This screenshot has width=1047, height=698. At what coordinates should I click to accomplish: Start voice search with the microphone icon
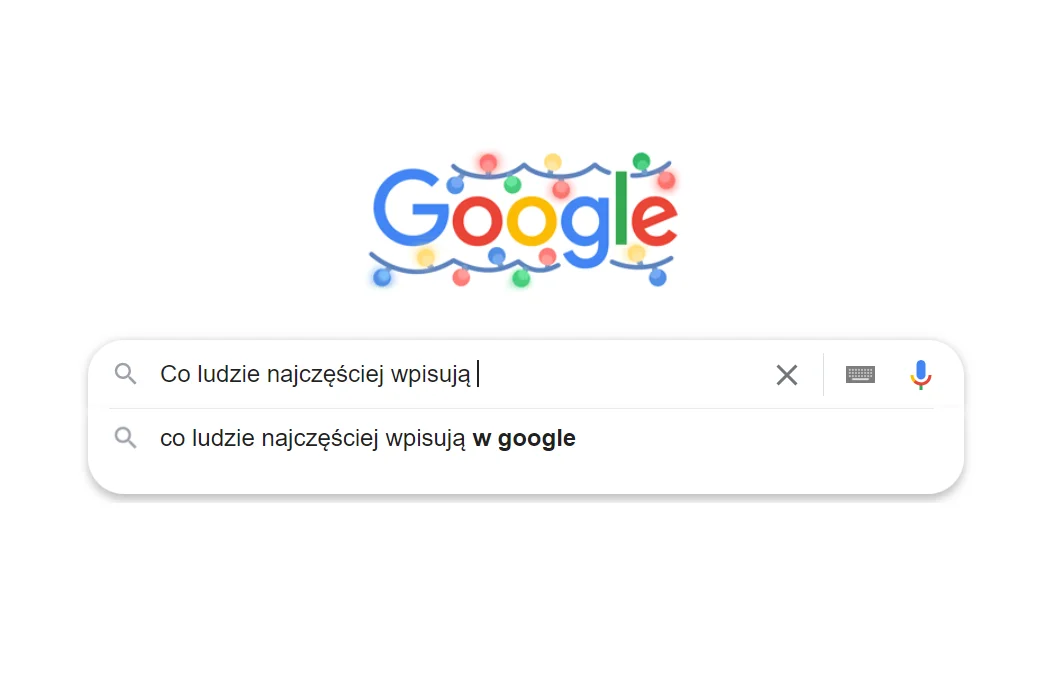click(x=921, y=374)
